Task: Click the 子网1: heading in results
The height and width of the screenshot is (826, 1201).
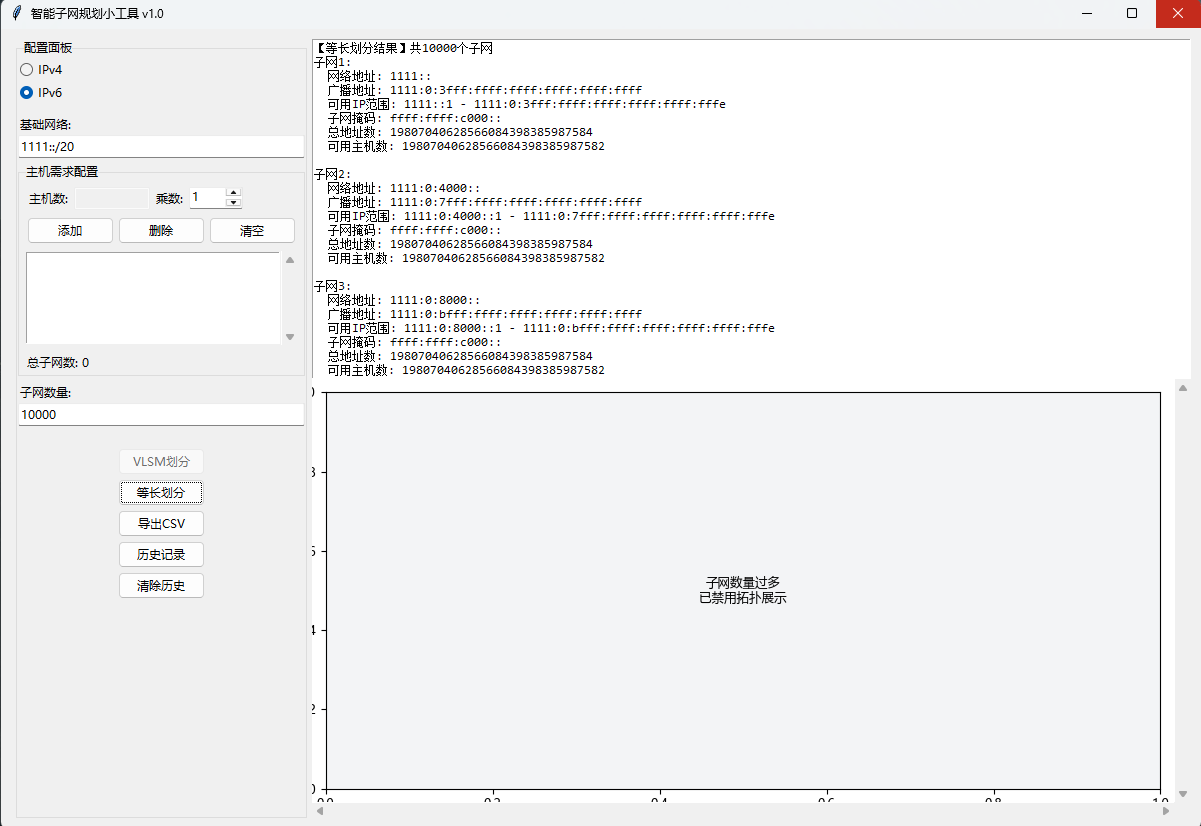Action: coord(333,62)
